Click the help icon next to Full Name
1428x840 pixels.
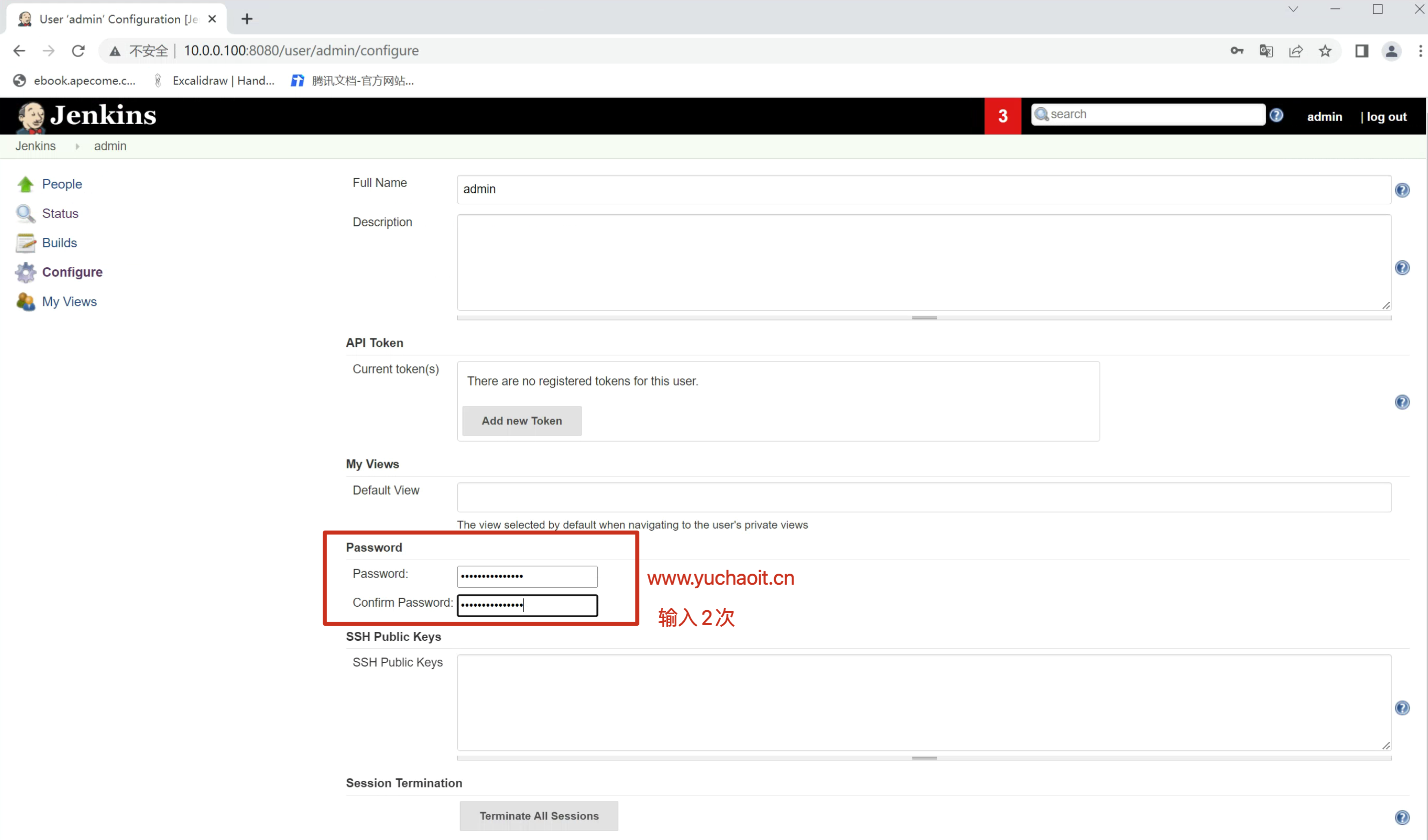click(x=1402, y=190)
